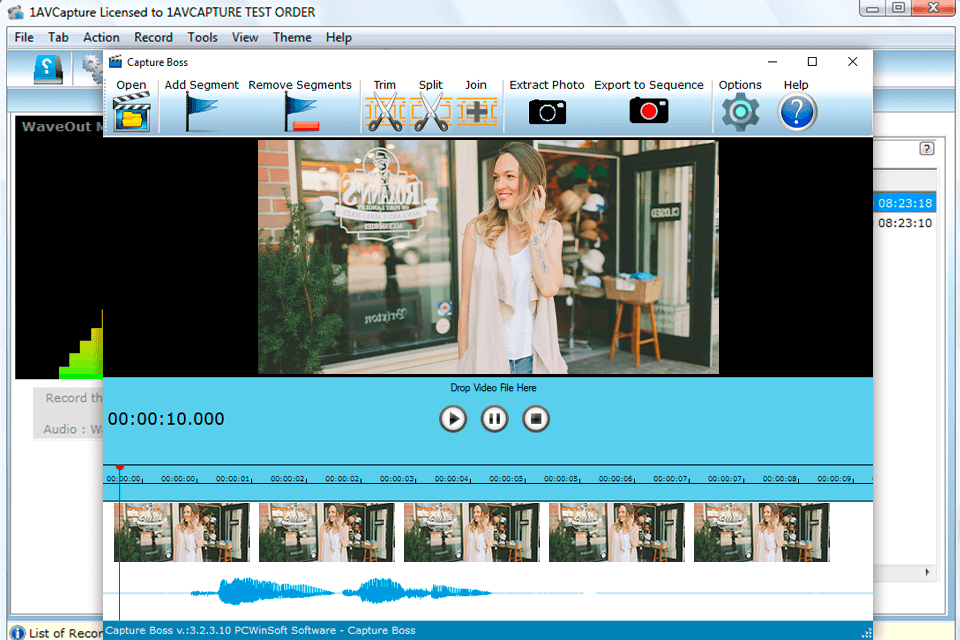The width and height of the screenshot is (960, 640).
Task: Open Capture Boss Help question icon
Action: (x=797, y=112)
